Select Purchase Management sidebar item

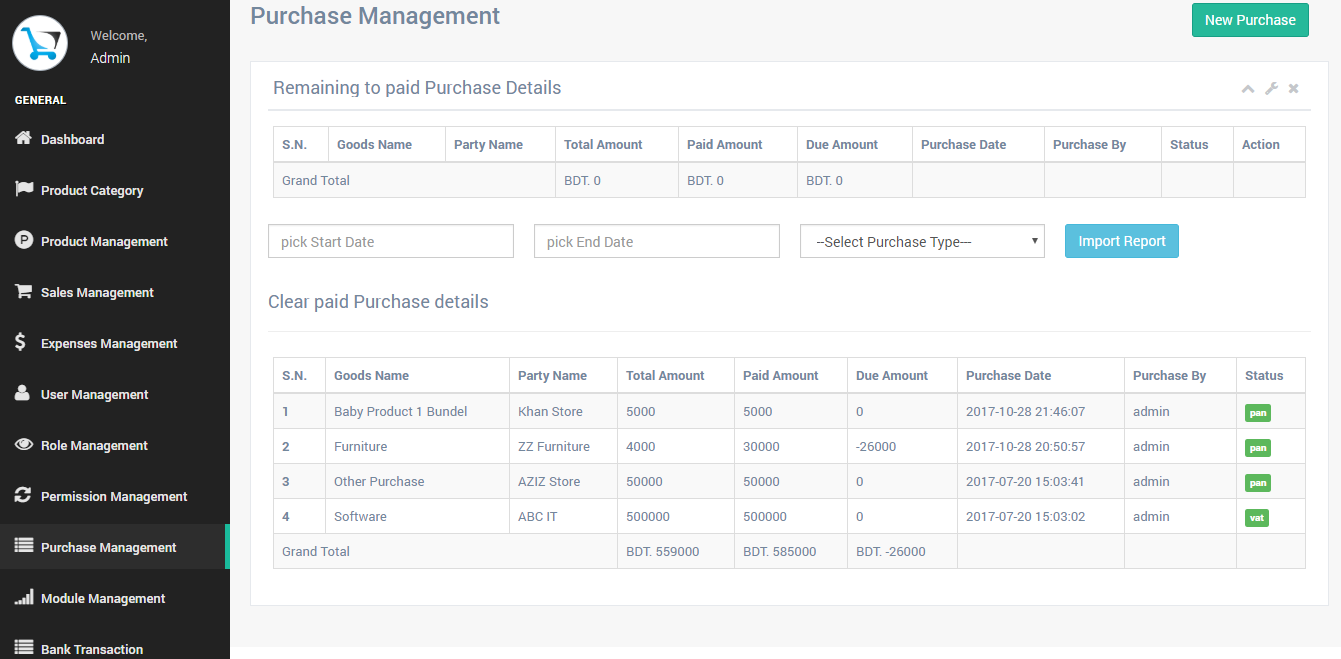(114, 547)
